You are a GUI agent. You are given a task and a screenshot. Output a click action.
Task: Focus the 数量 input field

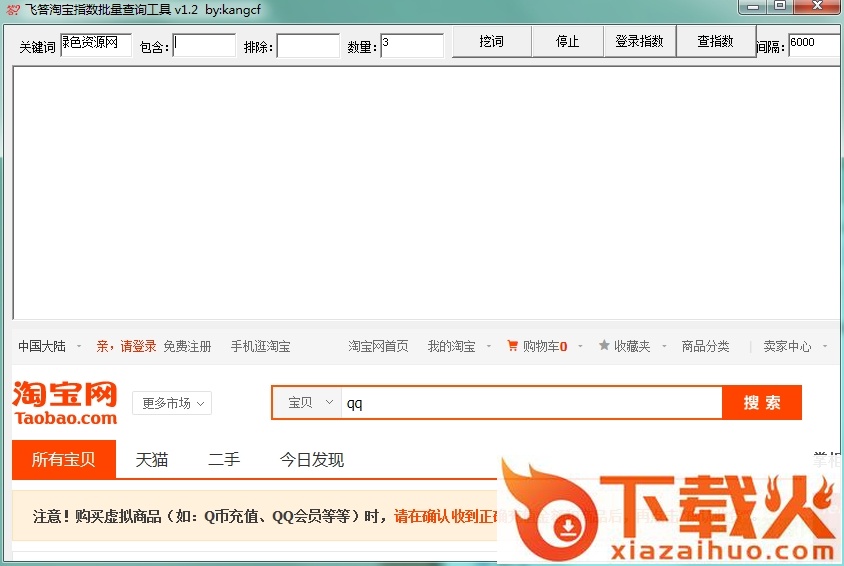pos(412,46)
